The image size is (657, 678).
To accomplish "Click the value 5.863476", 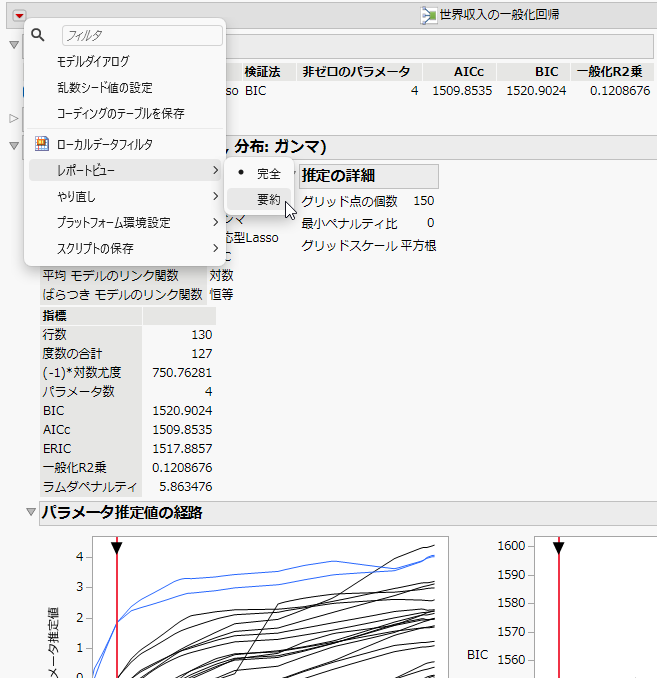I will [186, 487].
